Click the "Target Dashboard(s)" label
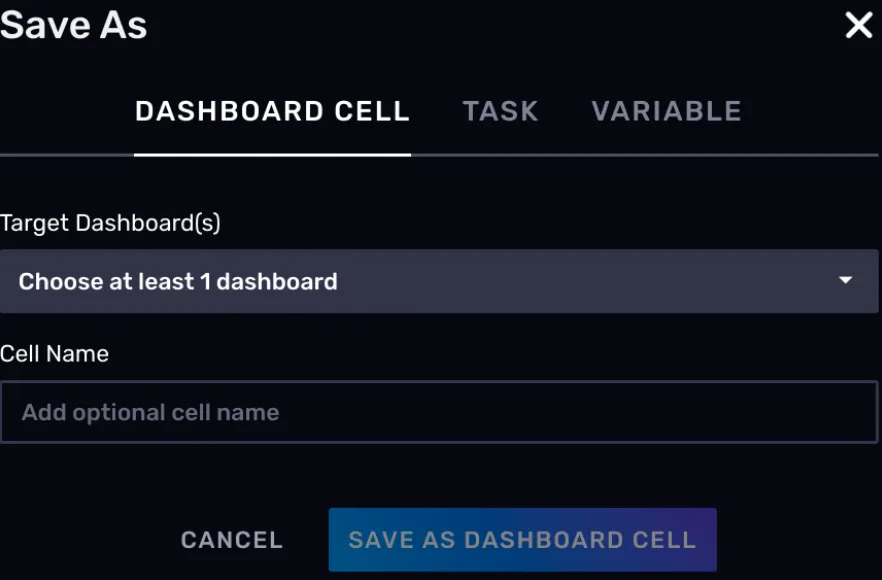Screen dimensions: 882x580 (x=110, y=223)
